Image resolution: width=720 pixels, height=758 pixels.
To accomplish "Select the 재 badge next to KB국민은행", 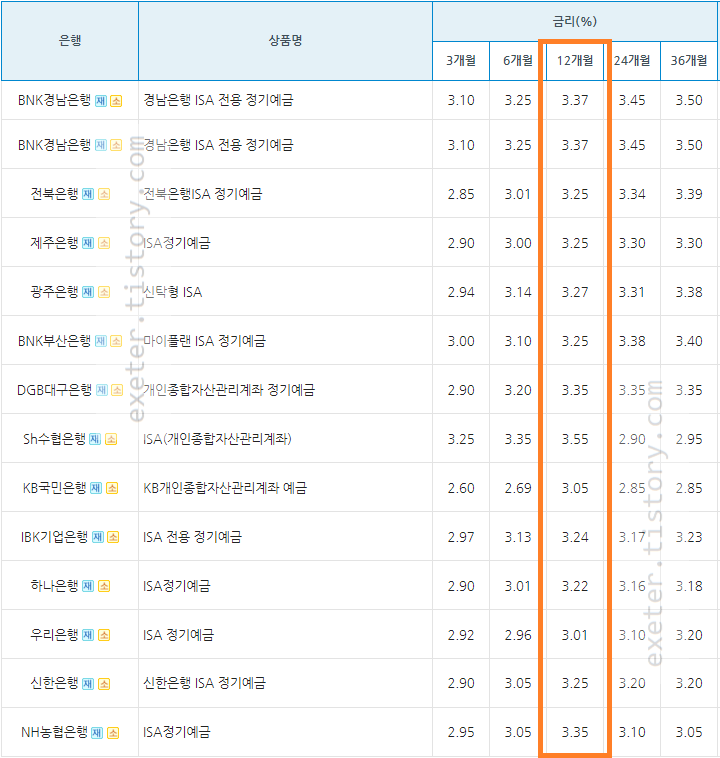I will click(x=96, y=488).
